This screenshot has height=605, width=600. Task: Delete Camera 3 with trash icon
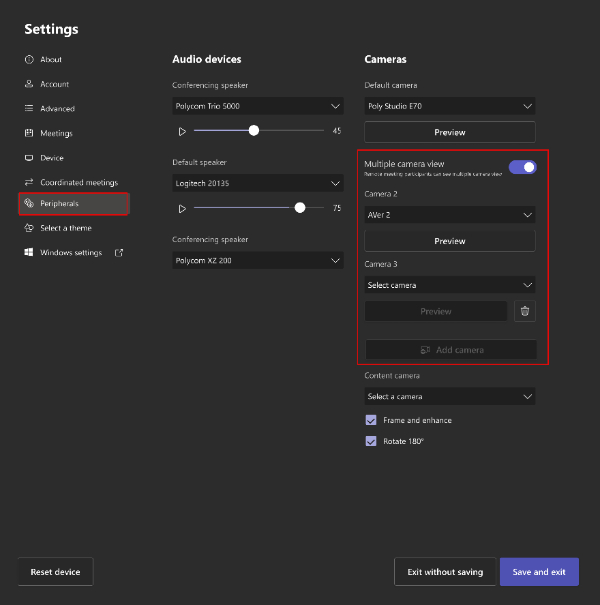click(526, 311)
